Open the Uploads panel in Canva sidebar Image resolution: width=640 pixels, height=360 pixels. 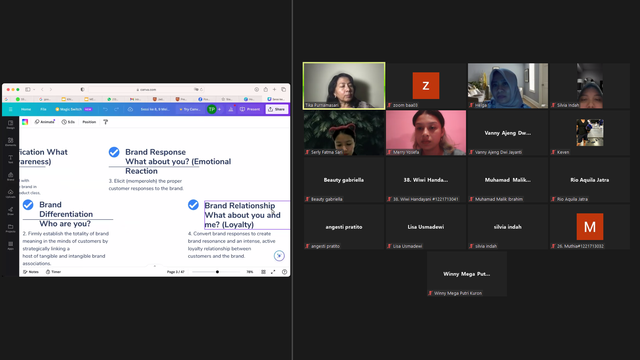[11, 193]
